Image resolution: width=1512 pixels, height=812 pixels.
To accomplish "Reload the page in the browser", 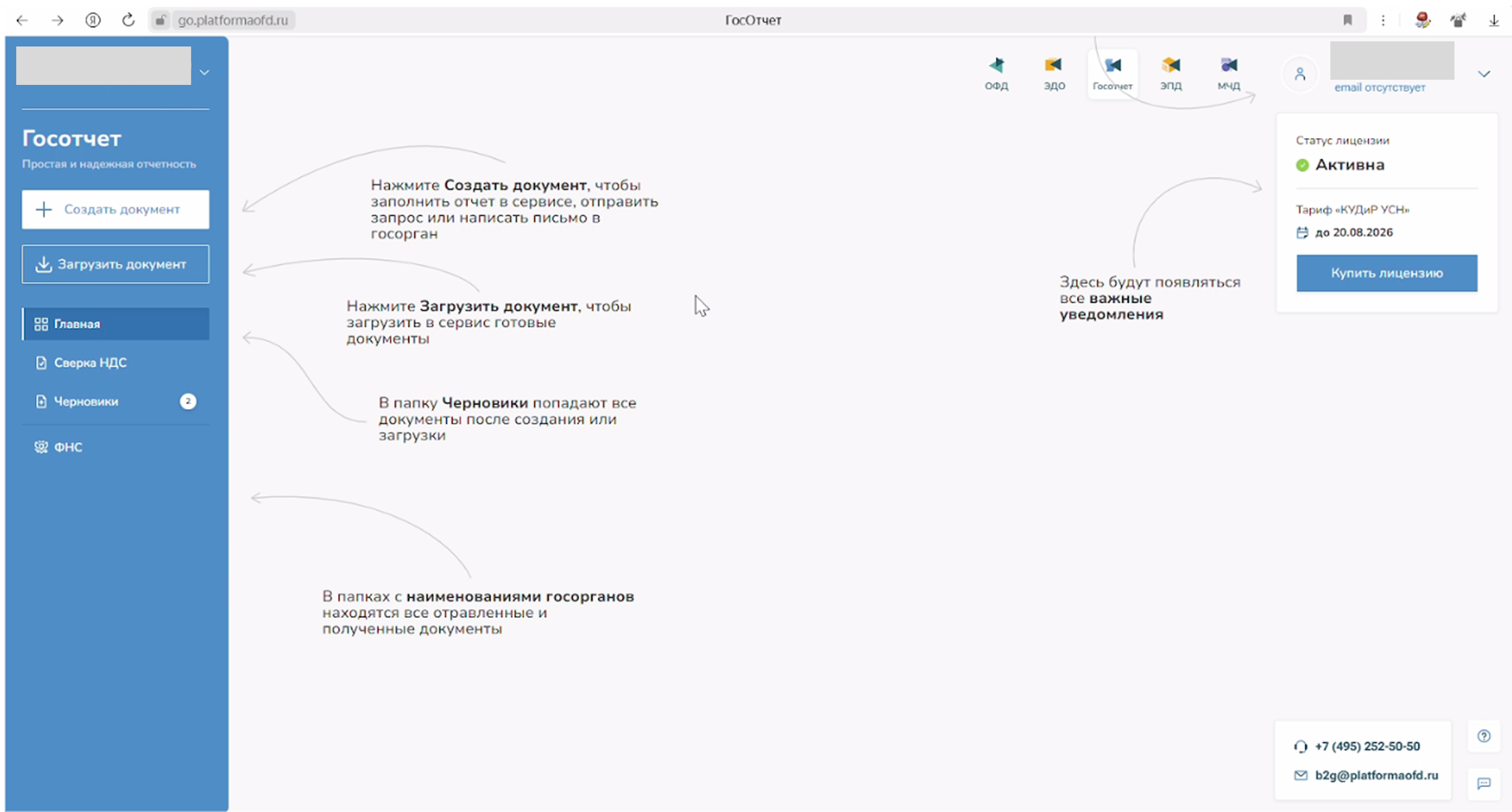I will 128,20.
